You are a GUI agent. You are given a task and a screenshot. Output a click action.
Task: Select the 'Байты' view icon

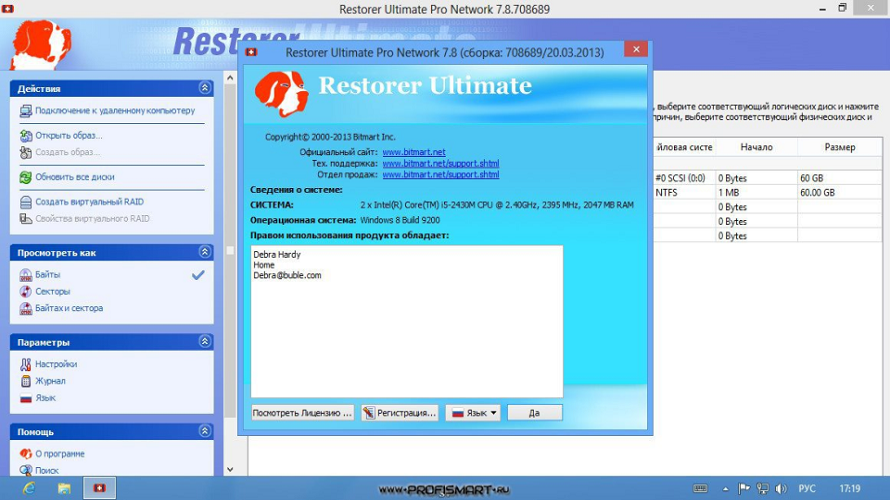pyautogui.click(x=26, y=275)
